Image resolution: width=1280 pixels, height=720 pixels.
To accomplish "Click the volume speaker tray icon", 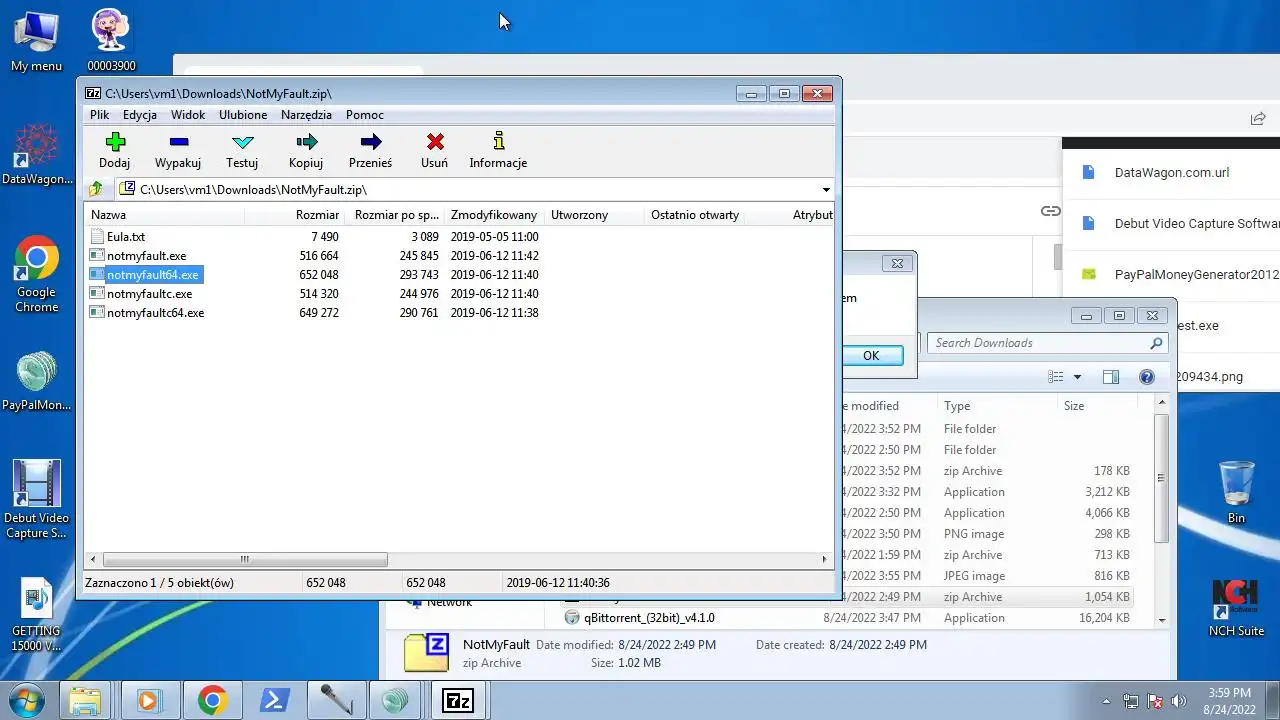I will click(1179, 701).
